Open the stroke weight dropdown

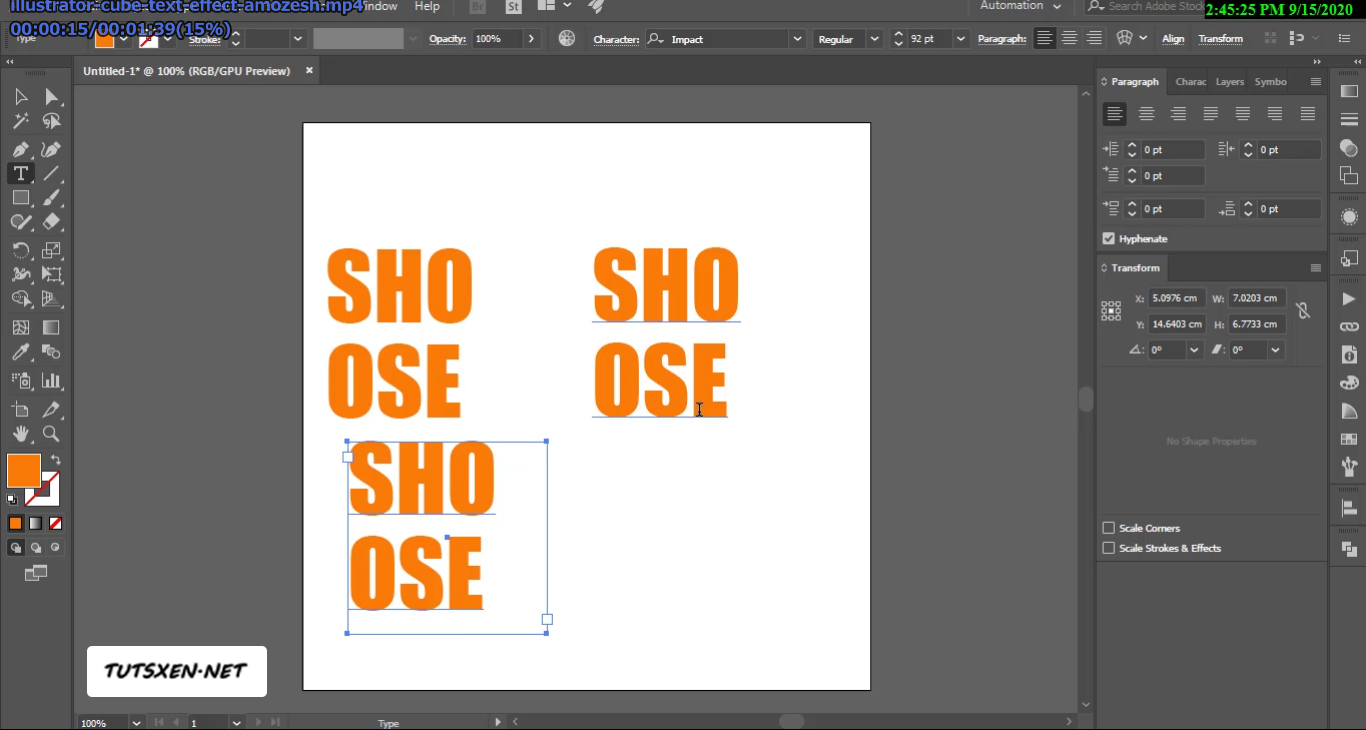[297, 39]
